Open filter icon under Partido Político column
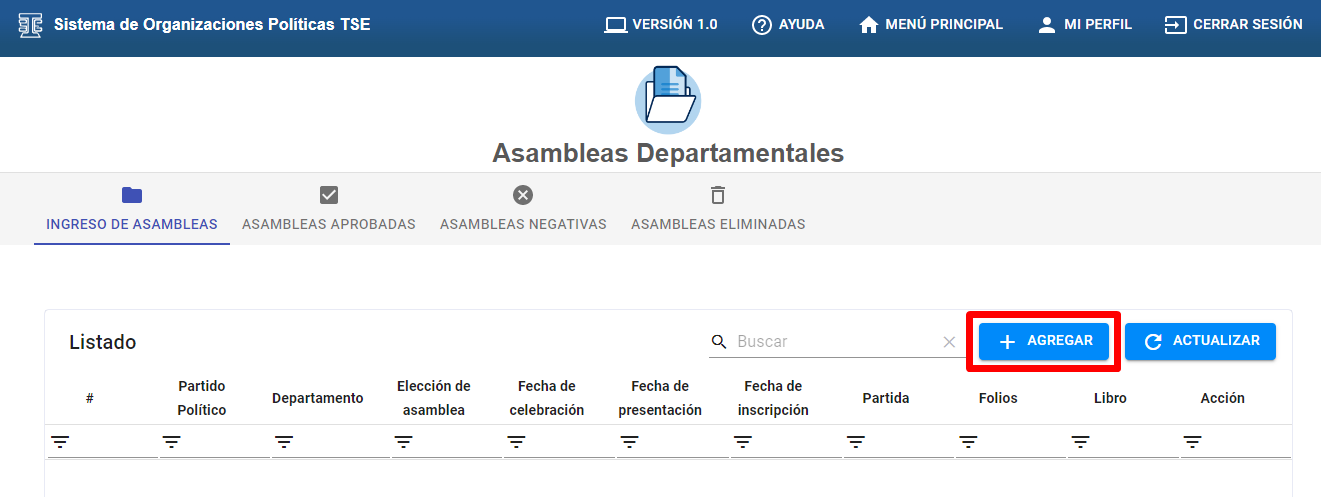The height and width of the screenshot is (497, 1321). tap(172, 442)
